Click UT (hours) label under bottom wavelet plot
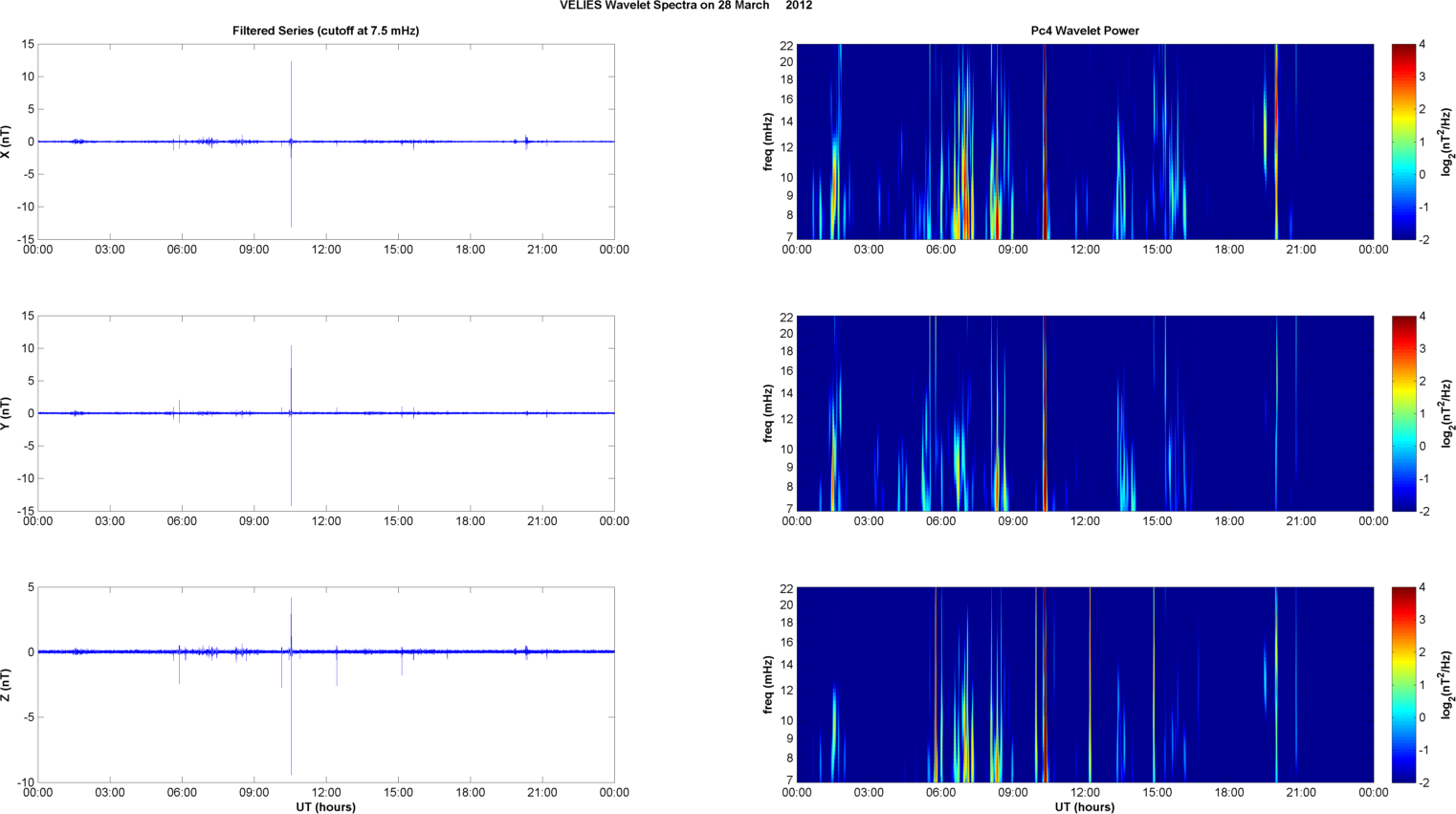Viewport: 1456px width, 814px height. point(1084,807)
